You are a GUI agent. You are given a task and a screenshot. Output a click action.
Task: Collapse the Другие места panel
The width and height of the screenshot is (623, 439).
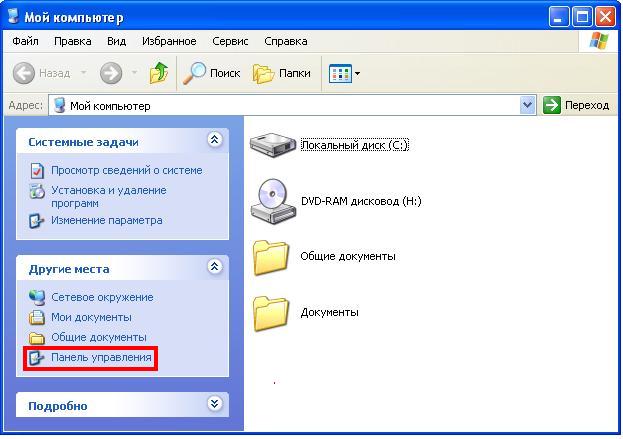point(215,267)
